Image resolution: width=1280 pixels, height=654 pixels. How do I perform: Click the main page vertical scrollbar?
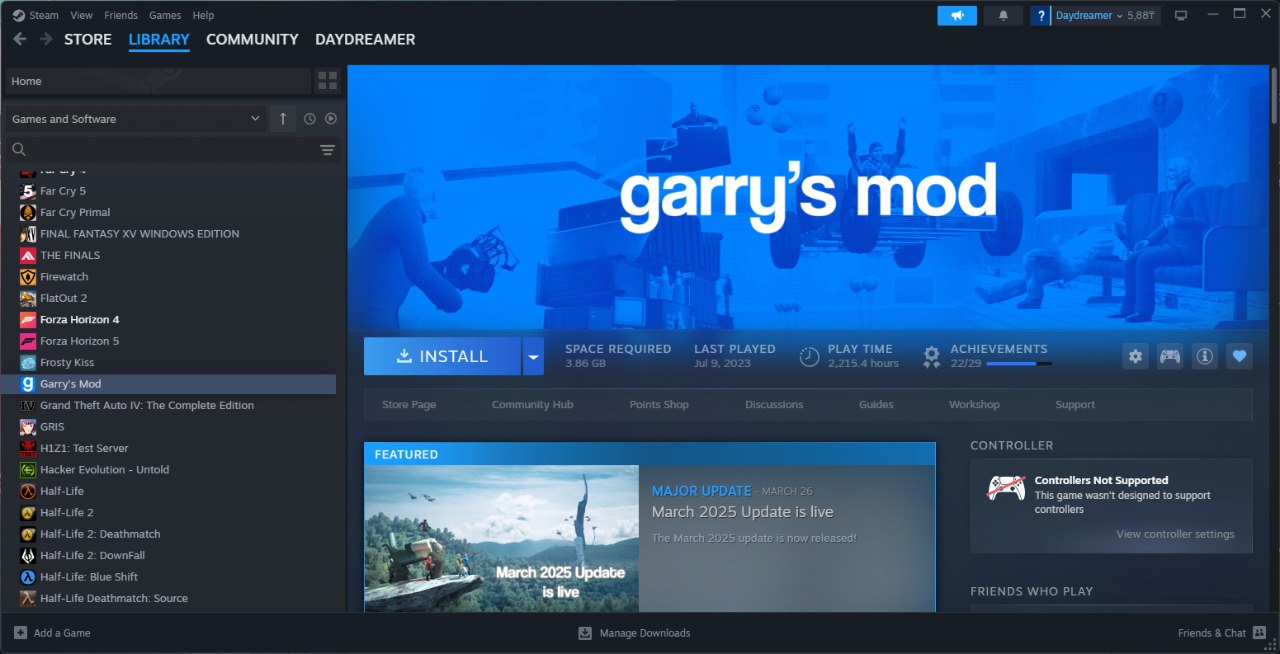pyautogui.click(x=1274, y=95)
